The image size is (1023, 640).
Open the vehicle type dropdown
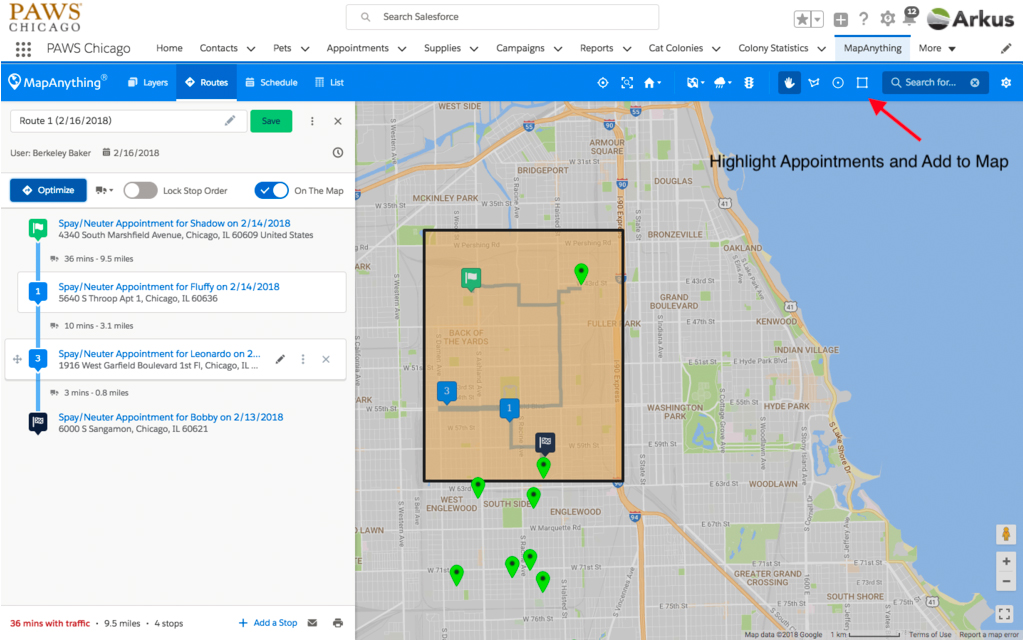pos(104,190)
